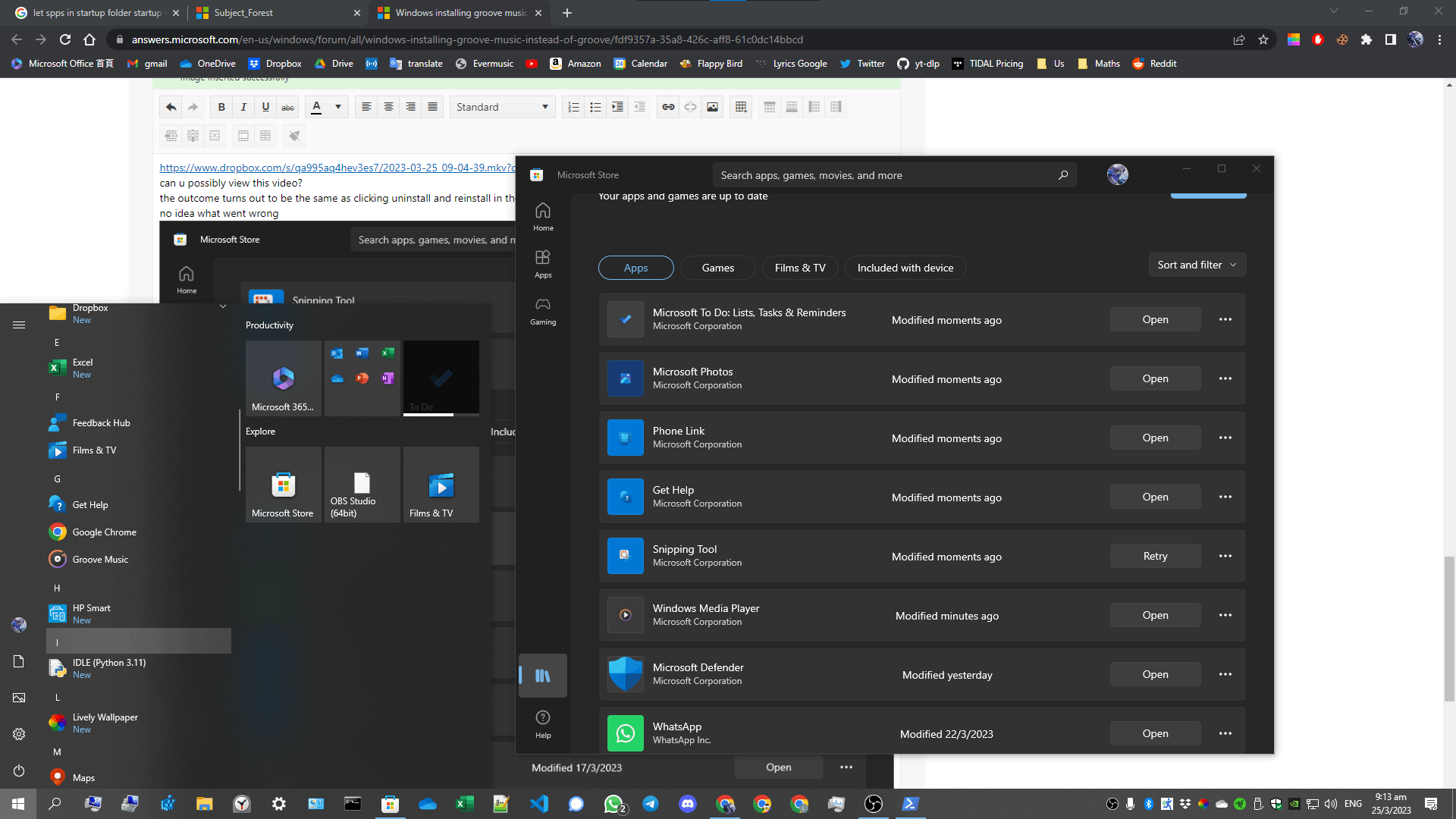Open Visual Studio Code from taskbar

click(x=539, y=804)
